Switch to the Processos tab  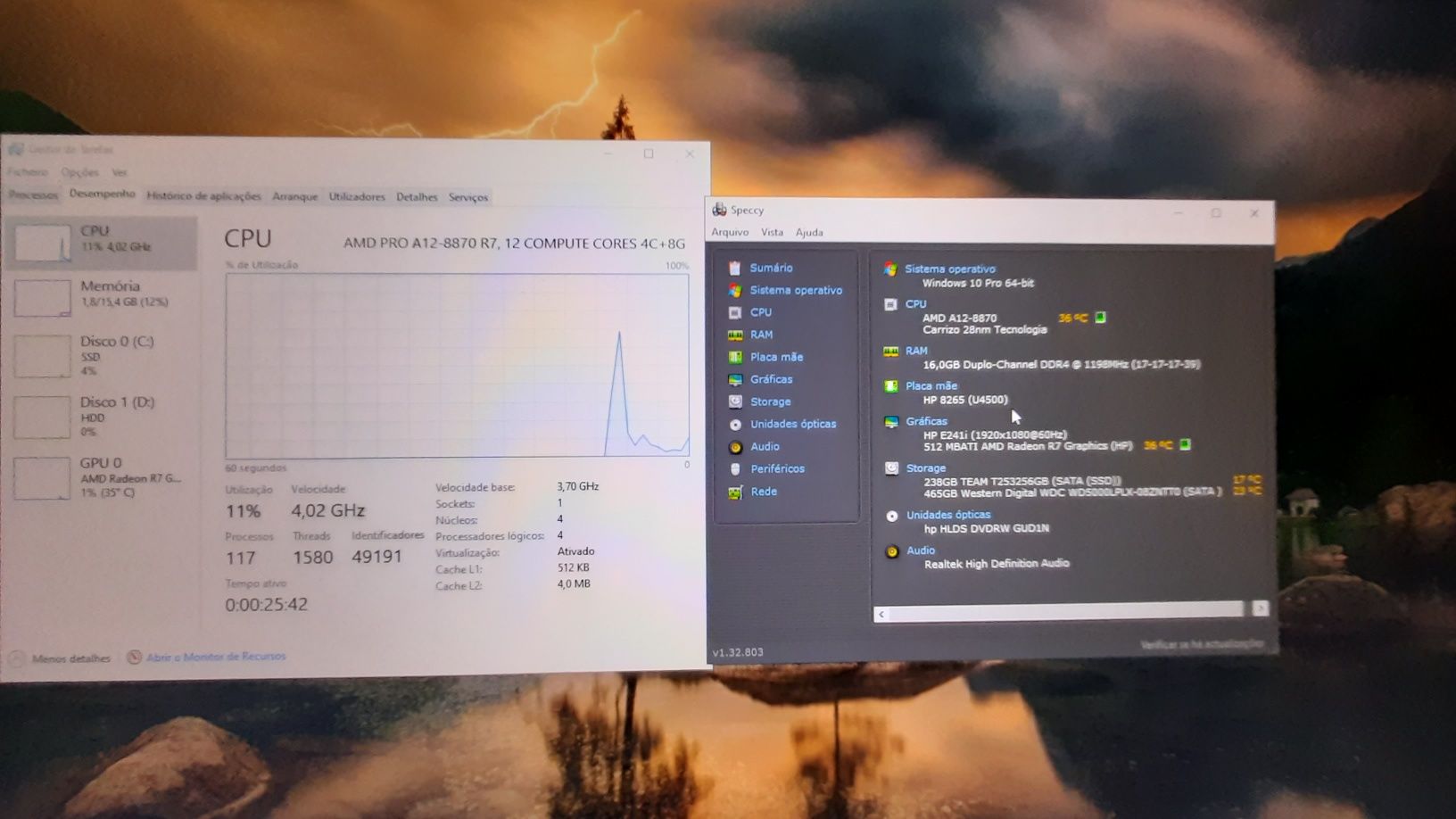tap(33, 194)
